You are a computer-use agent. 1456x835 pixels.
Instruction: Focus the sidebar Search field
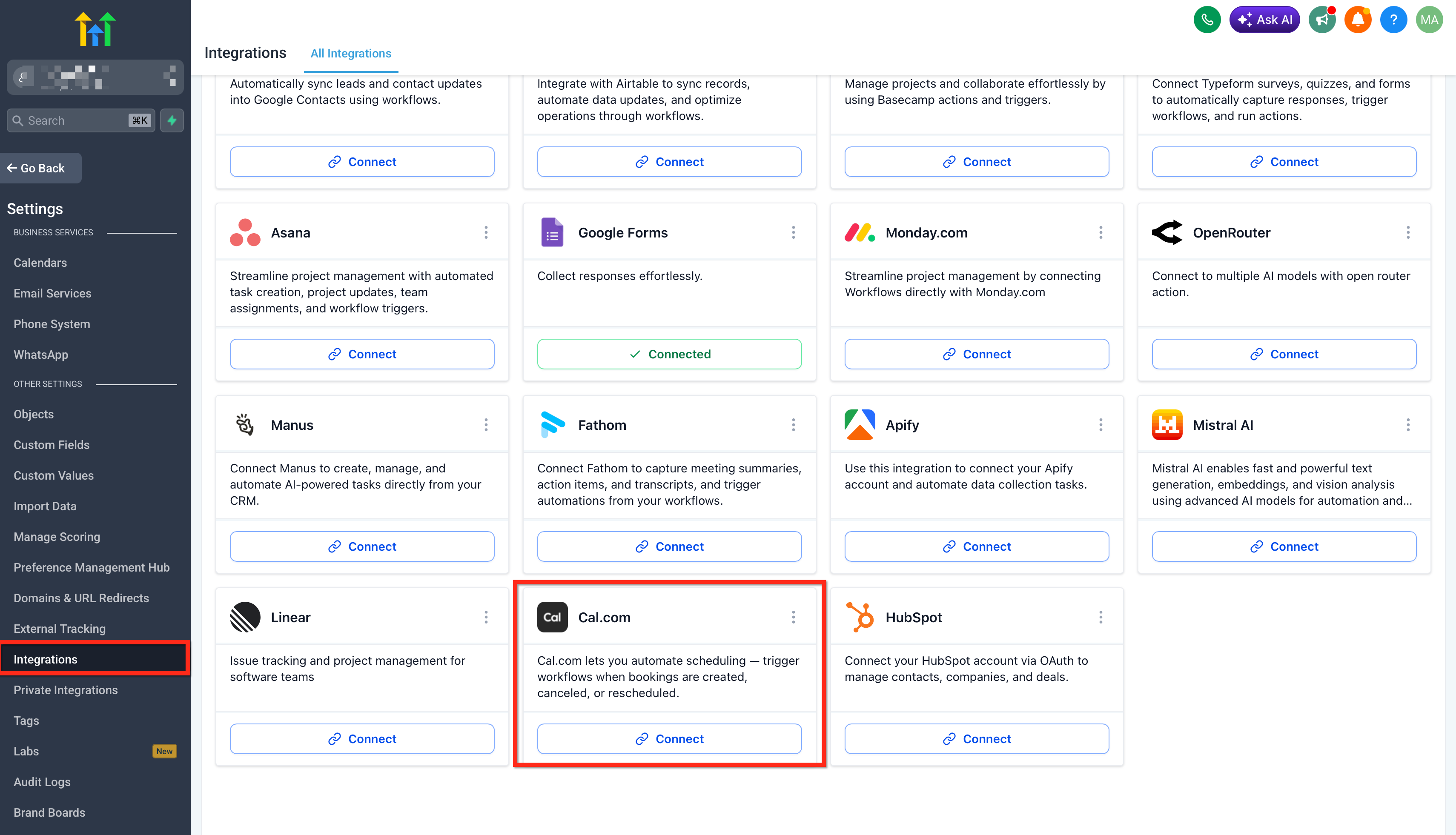coord(81,120)
